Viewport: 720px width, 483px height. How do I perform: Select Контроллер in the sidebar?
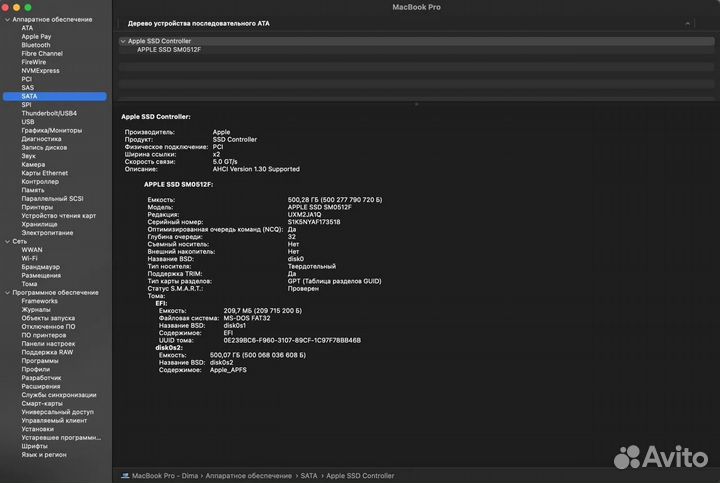pyautogui.click(x=40, y=181)
